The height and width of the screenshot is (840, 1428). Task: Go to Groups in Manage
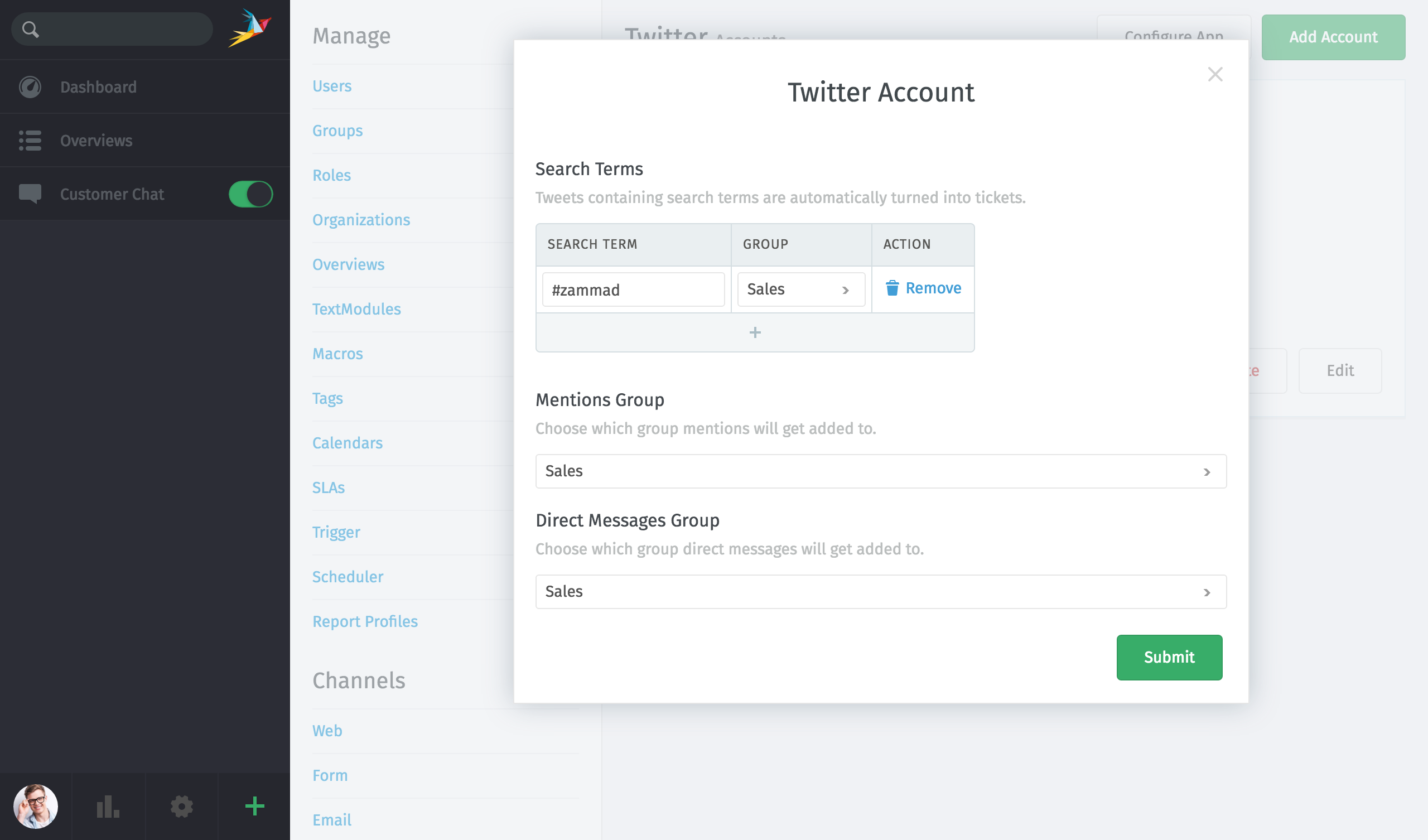(x=337, y=131)
